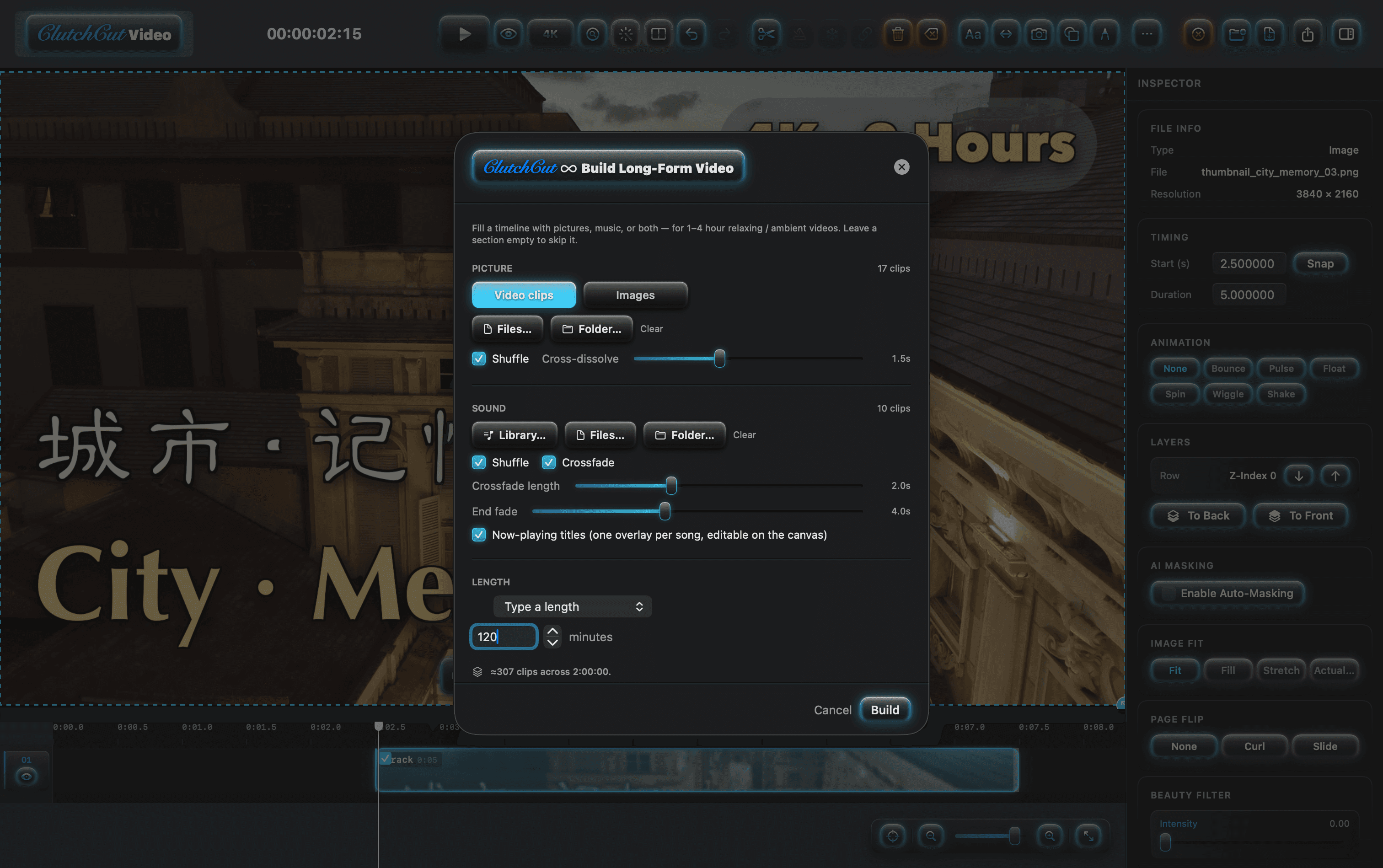Image resolution: width=1383 pixels, height=868 pixels.
Task: Select Fill image fit option
Action: point(1228,670)
